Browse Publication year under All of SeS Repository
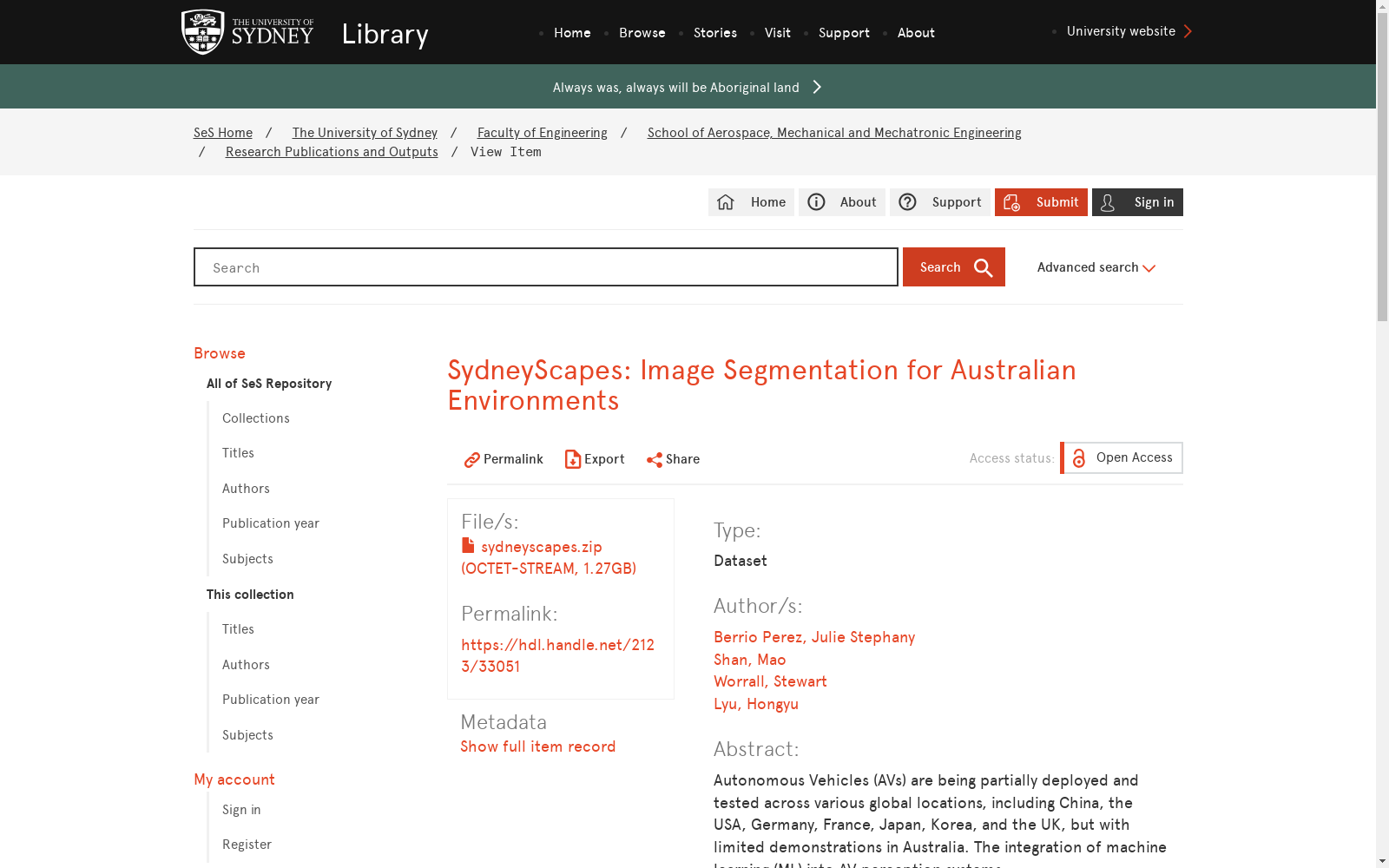Viewport: 1389px width, 868px height. coord(271,523)
